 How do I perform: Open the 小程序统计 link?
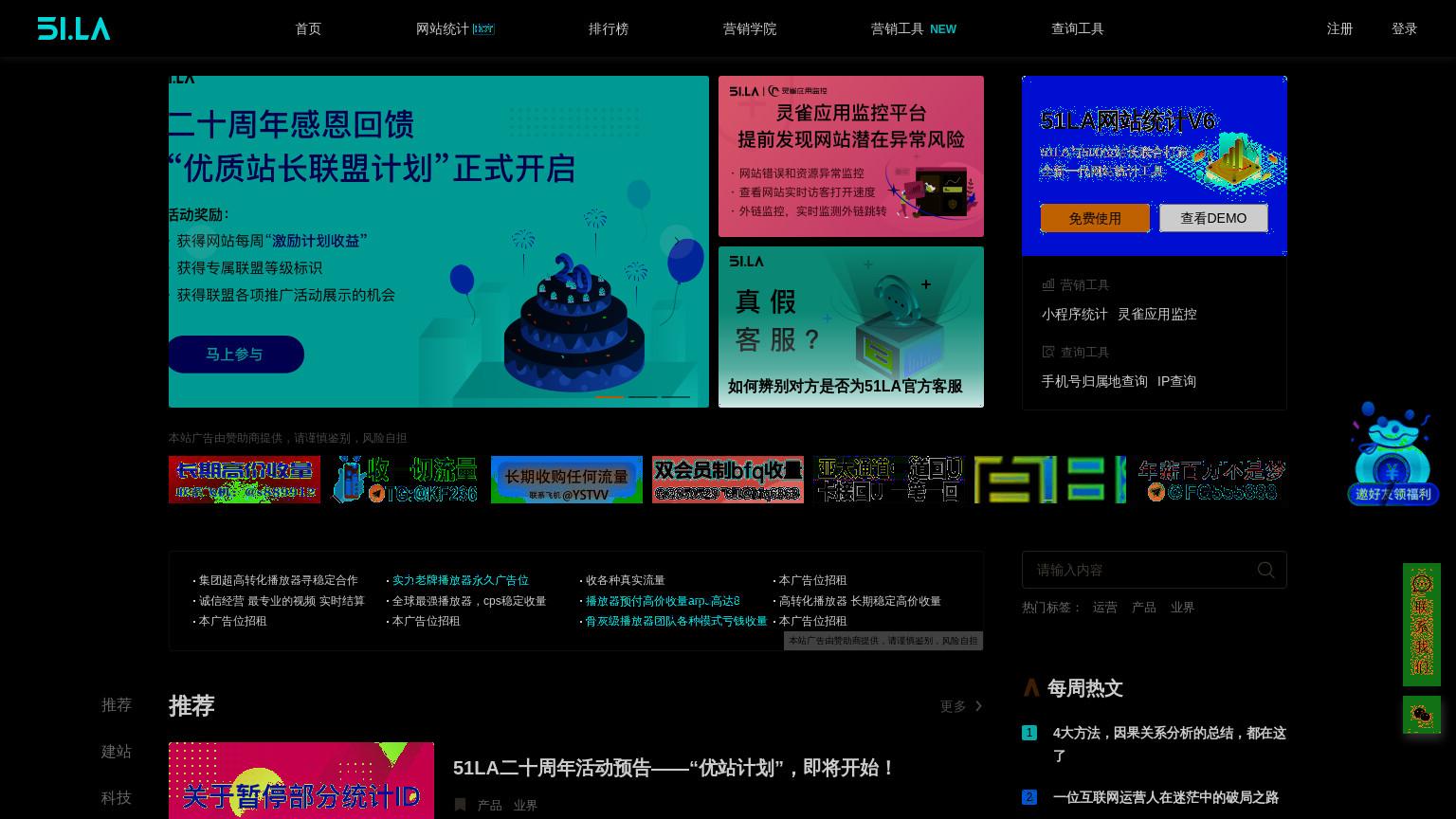pos(1075,315)
